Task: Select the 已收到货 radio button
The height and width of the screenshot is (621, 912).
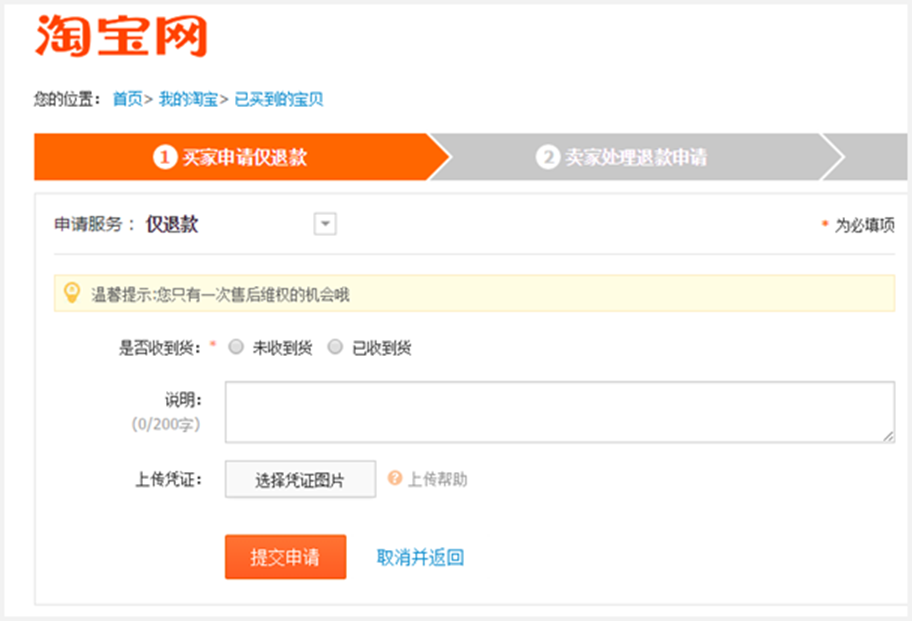Action: point(335,347)
